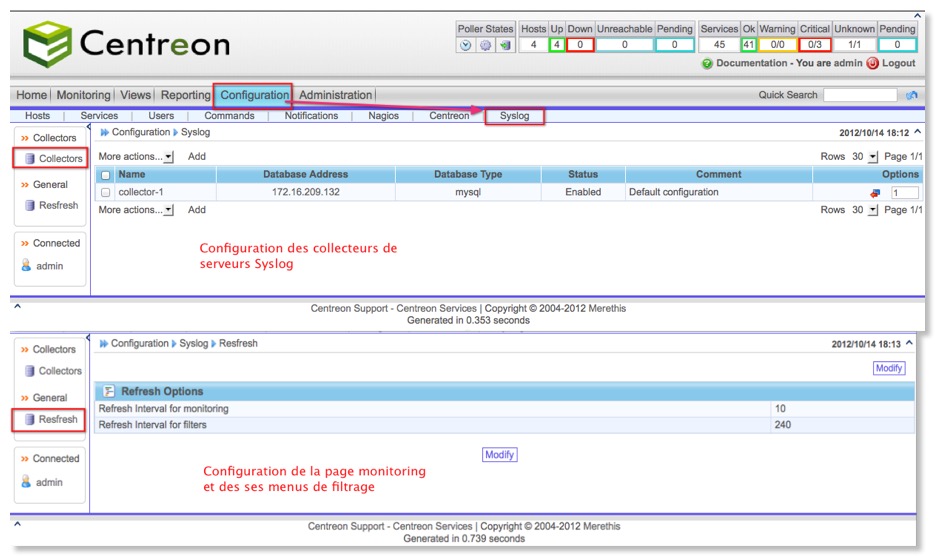Click the Add link above the table
Viewport: 935px width, 556px height.
[x=197, y=157]
